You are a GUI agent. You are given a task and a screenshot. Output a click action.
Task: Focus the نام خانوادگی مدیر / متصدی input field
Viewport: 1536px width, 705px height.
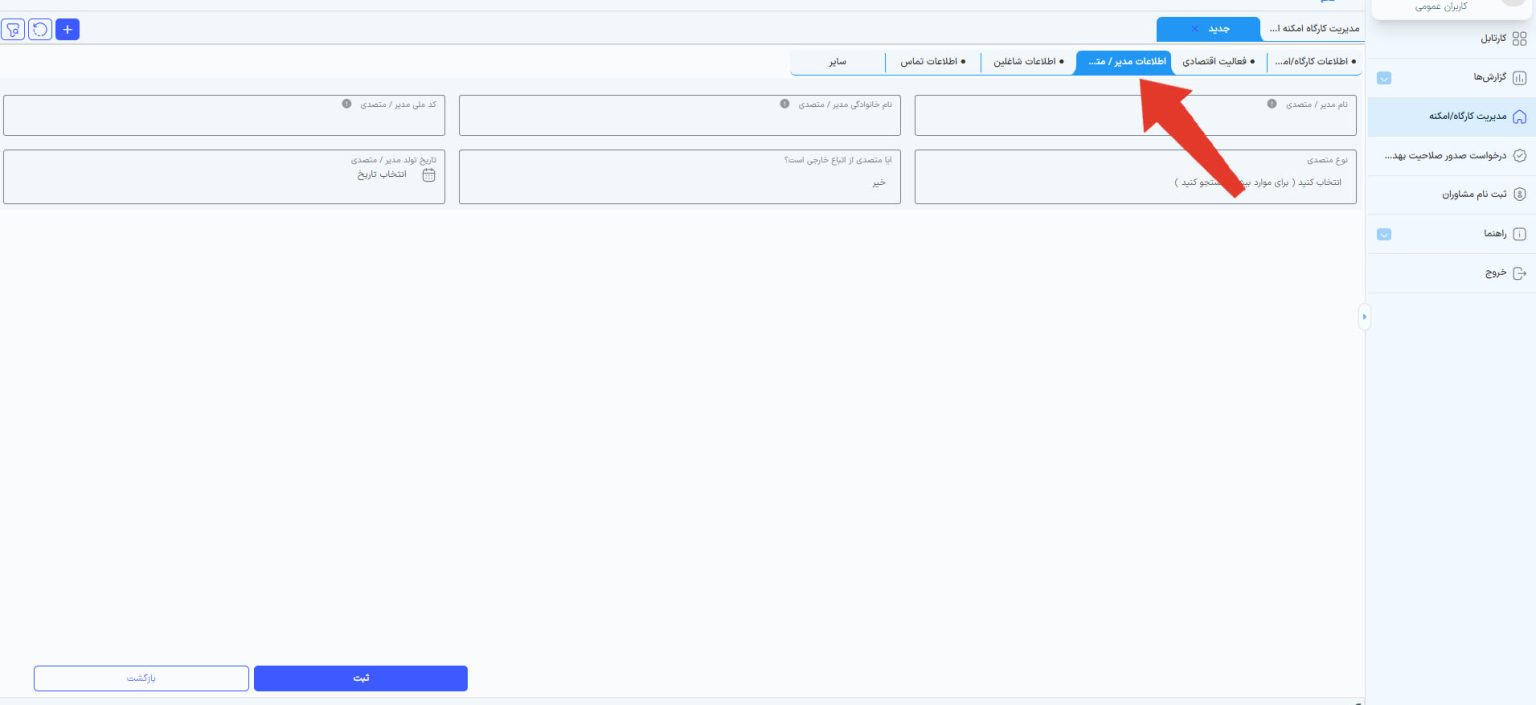680,116
